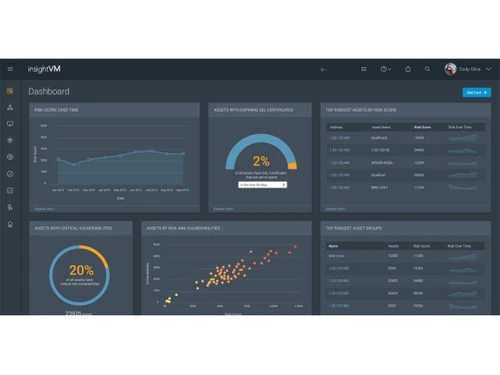Image resolution: width=500 pixels, height=375 pixels.
Task: Open address link in the 56543 assets row
Action: click(x=339, y=175)
